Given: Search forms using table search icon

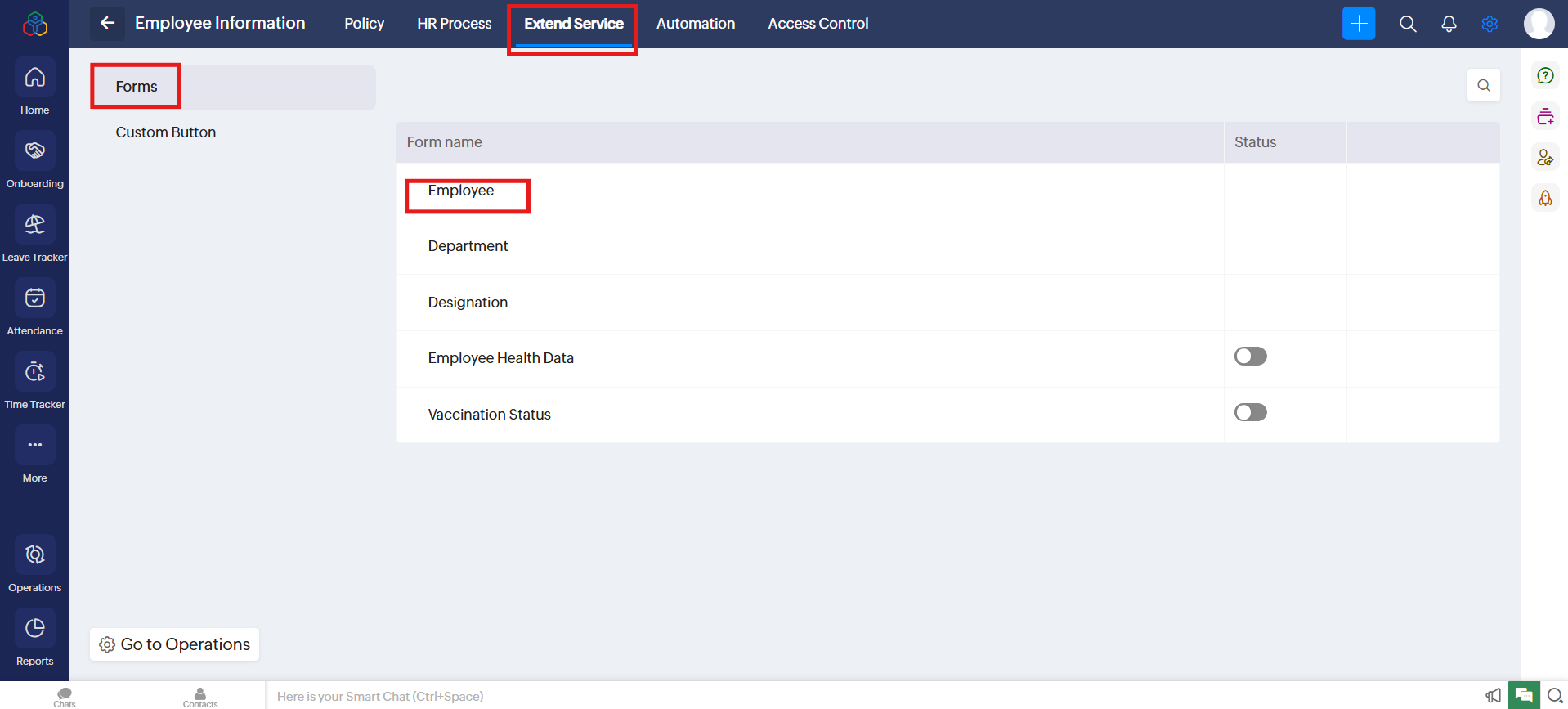Looking at the screenshot, I should point(1484,85).
